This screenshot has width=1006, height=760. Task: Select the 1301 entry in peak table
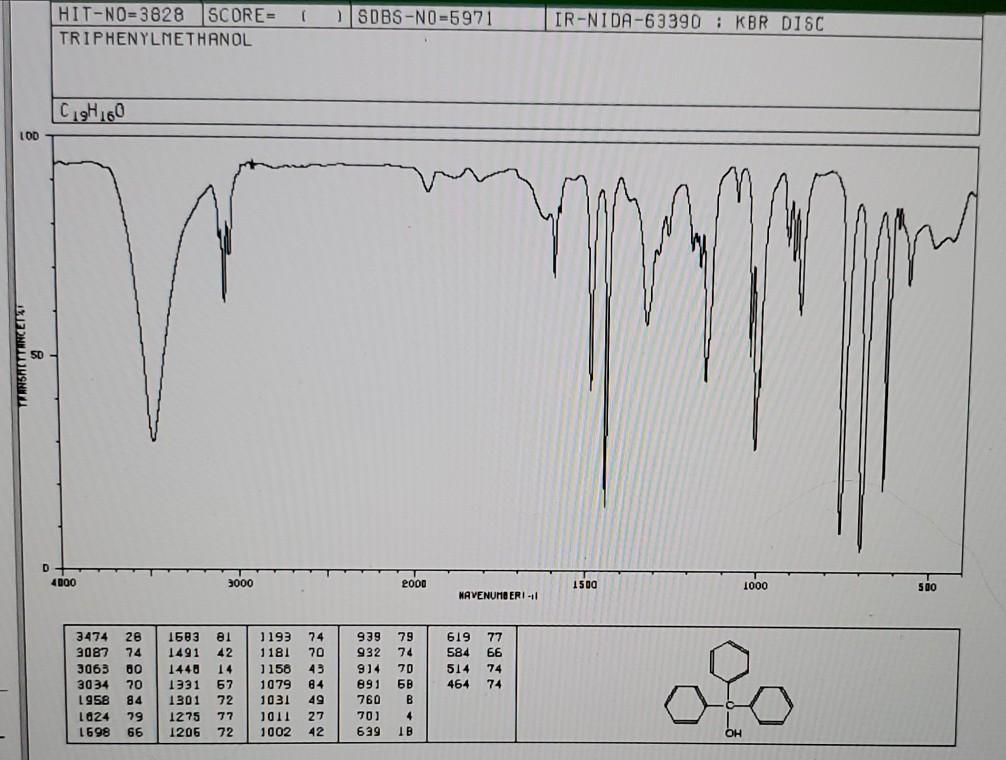200,700
